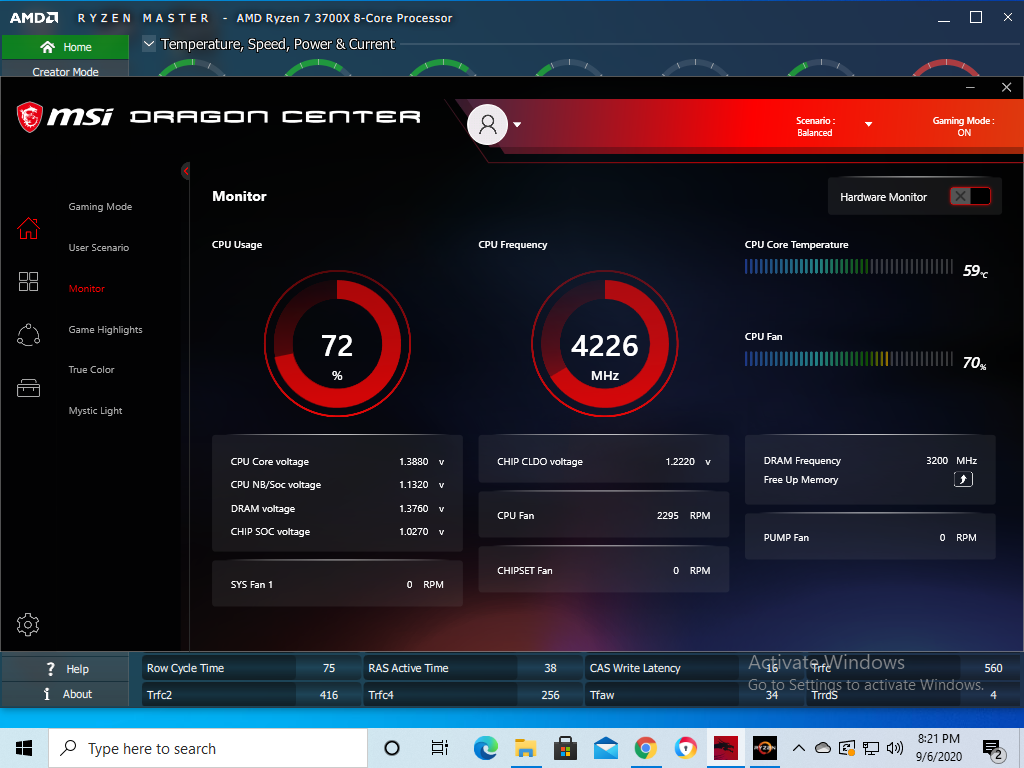
Task: Open Dragon Center settings gear
Action: [28, 625]
